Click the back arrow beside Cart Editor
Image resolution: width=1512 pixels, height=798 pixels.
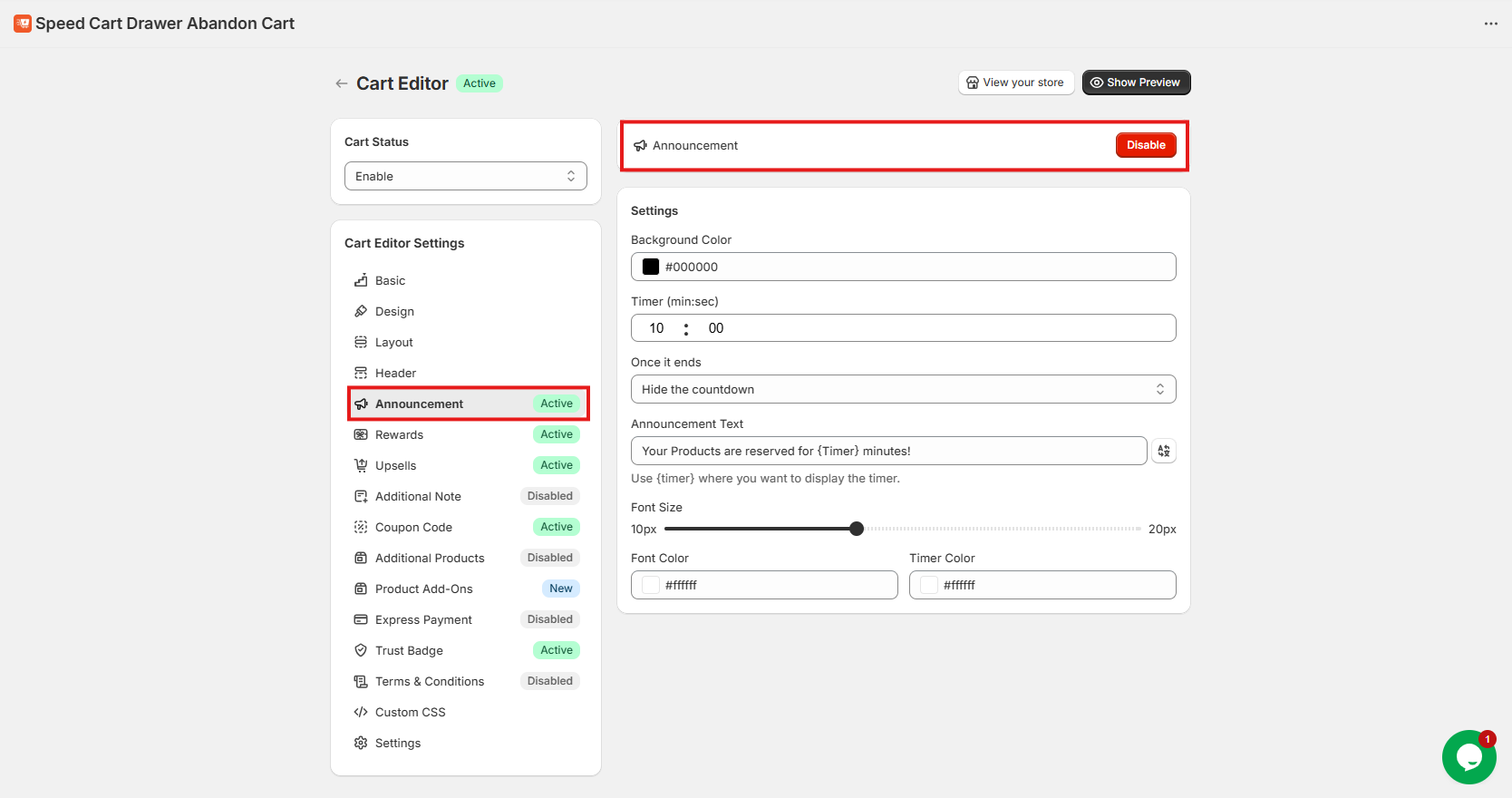pos(341,83)
